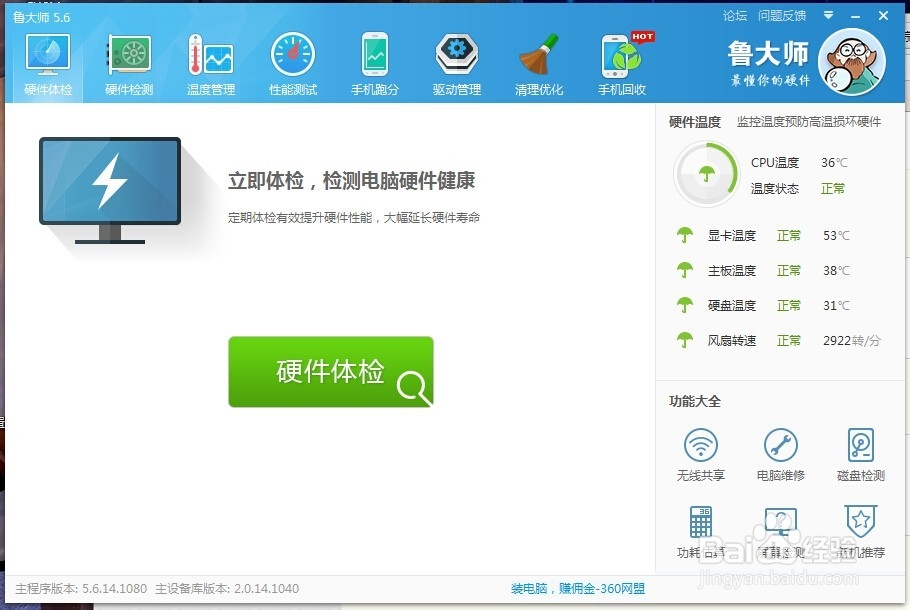Click the 主设备库版本 2.0.14.1040 text
Image resolution: width=910 pixels, height=610 pixels.
click(x=227, y=589)
